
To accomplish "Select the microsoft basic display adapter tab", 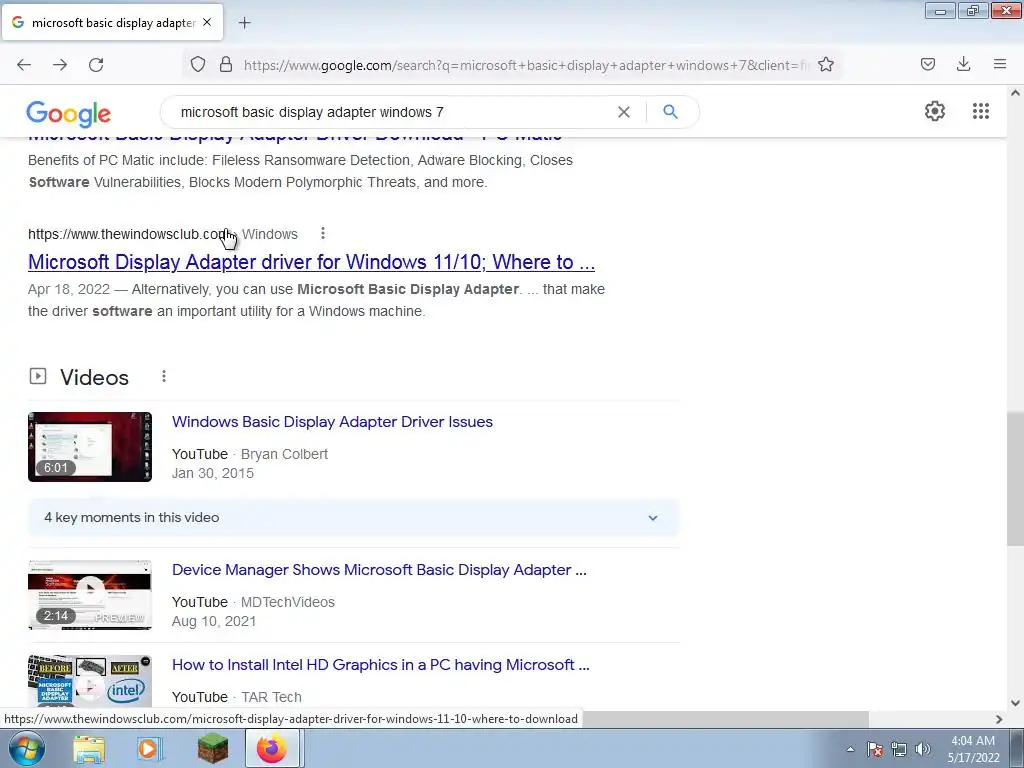I will tap(112, 23).
